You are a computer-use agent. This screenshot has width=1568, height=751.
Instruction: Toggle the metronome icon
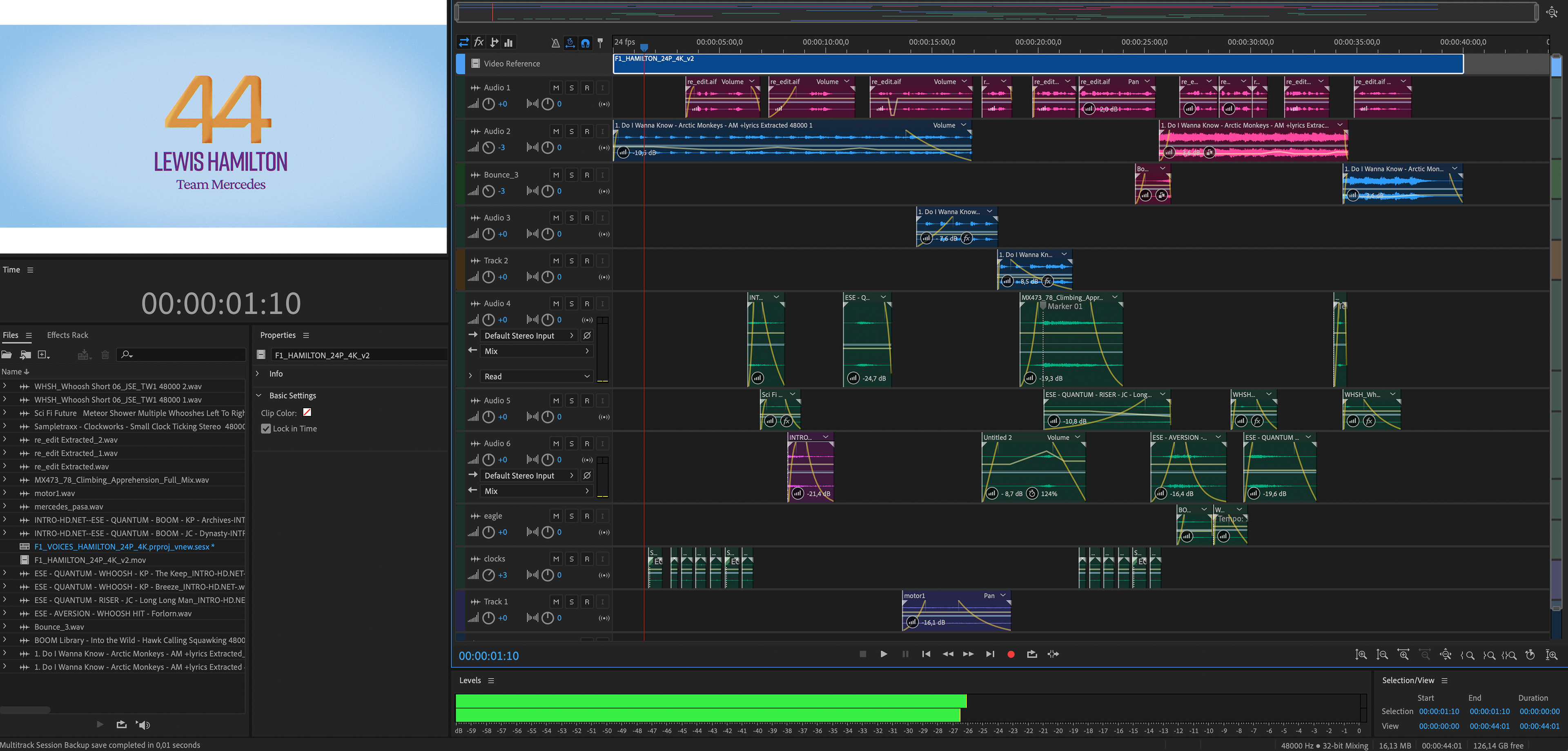point(555,42)
